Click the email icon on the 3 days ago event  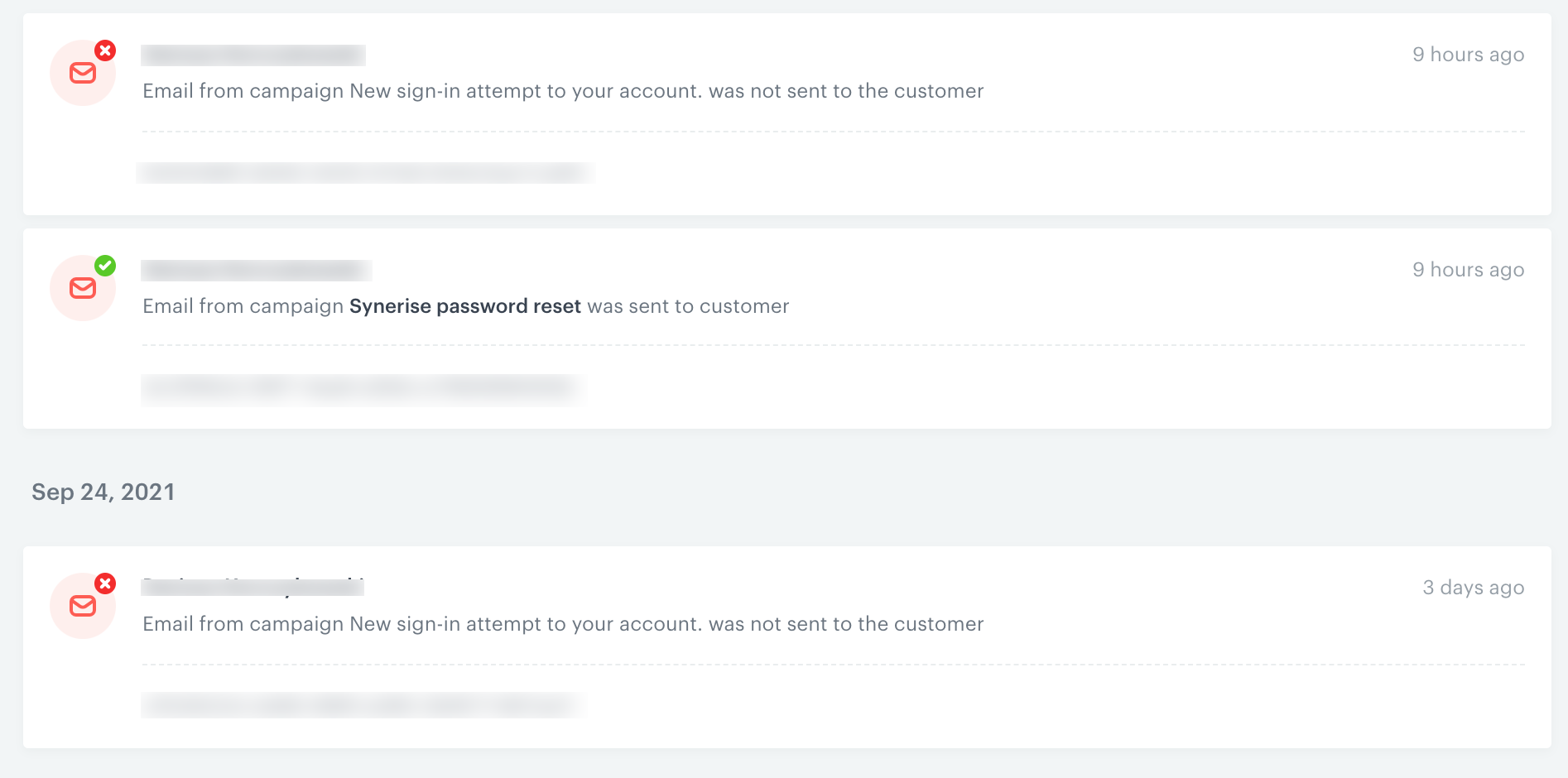click(x=83, y=606)
